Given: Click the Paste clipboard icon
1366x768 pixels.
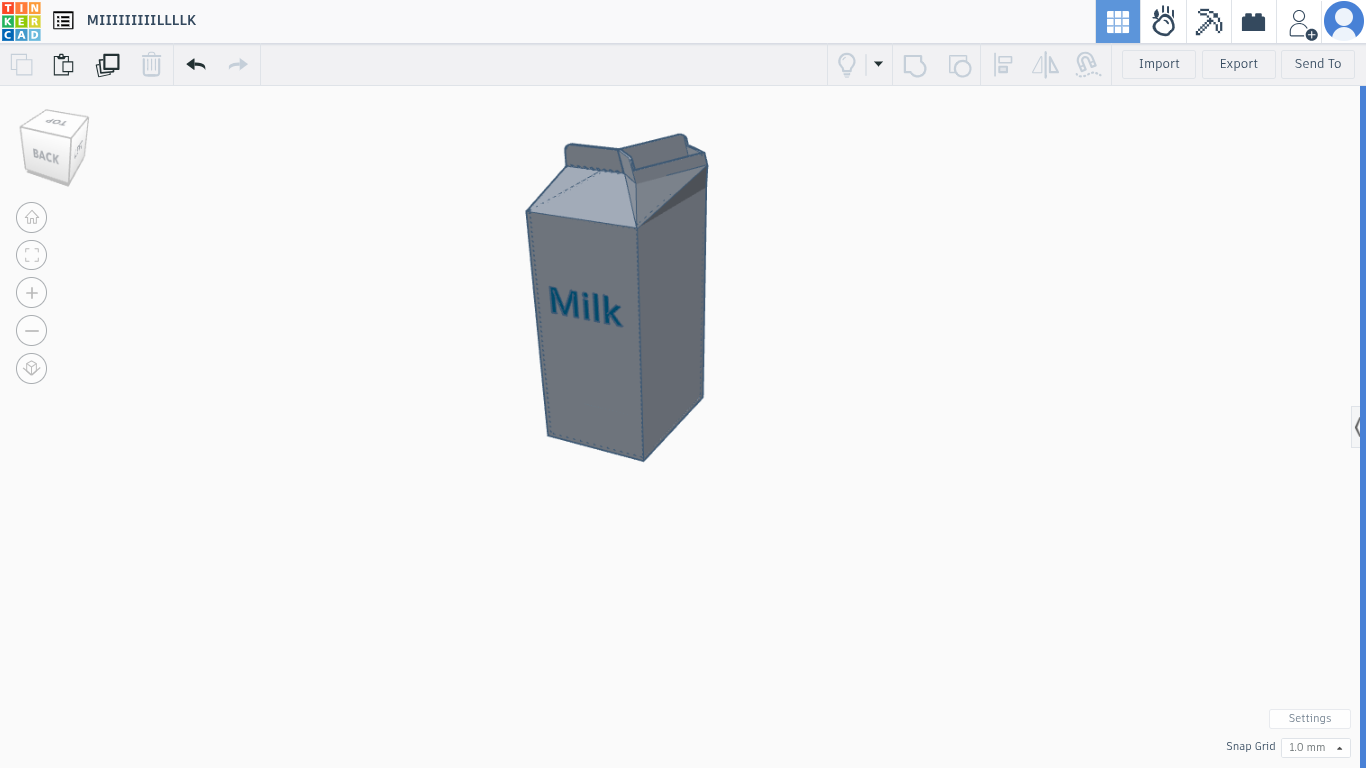Looking at the screenshot, I should 64,65.
